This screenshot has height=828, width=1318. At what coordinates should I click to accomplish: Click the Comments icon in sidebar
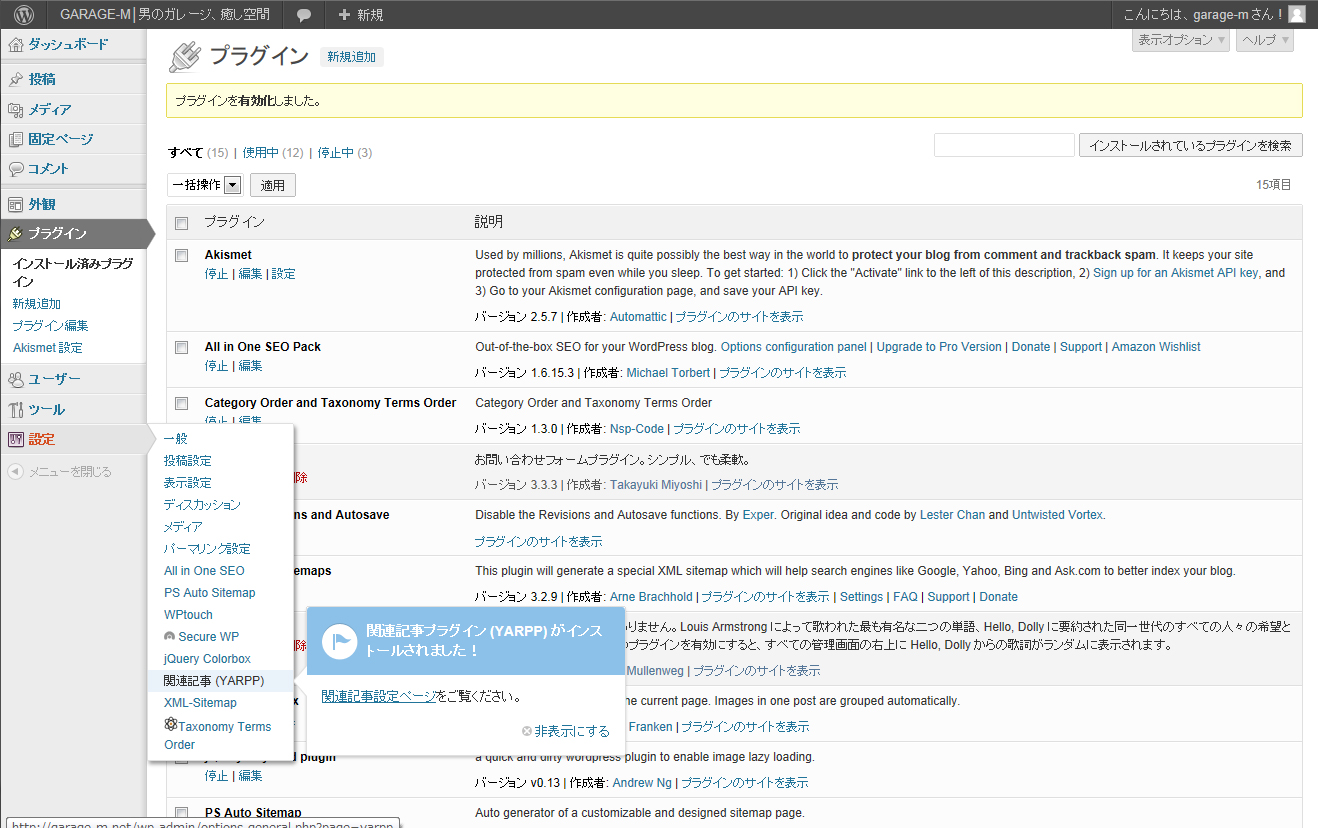16,169
